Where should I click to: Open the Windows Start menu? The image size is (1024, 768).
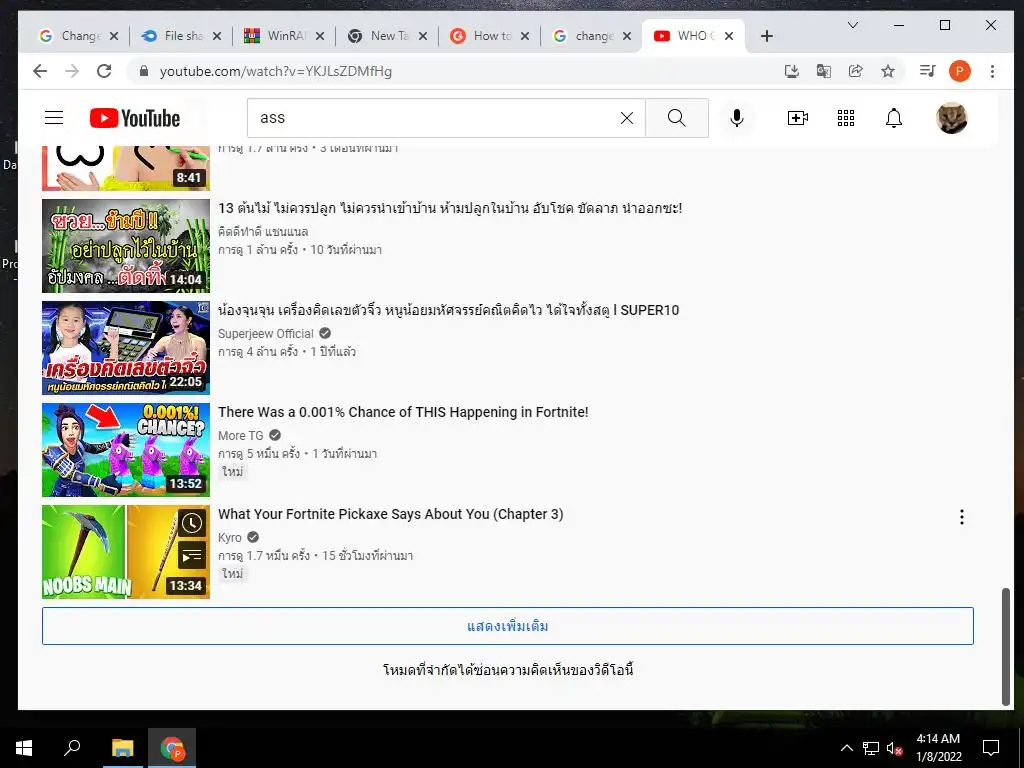[x=24, y=748]
